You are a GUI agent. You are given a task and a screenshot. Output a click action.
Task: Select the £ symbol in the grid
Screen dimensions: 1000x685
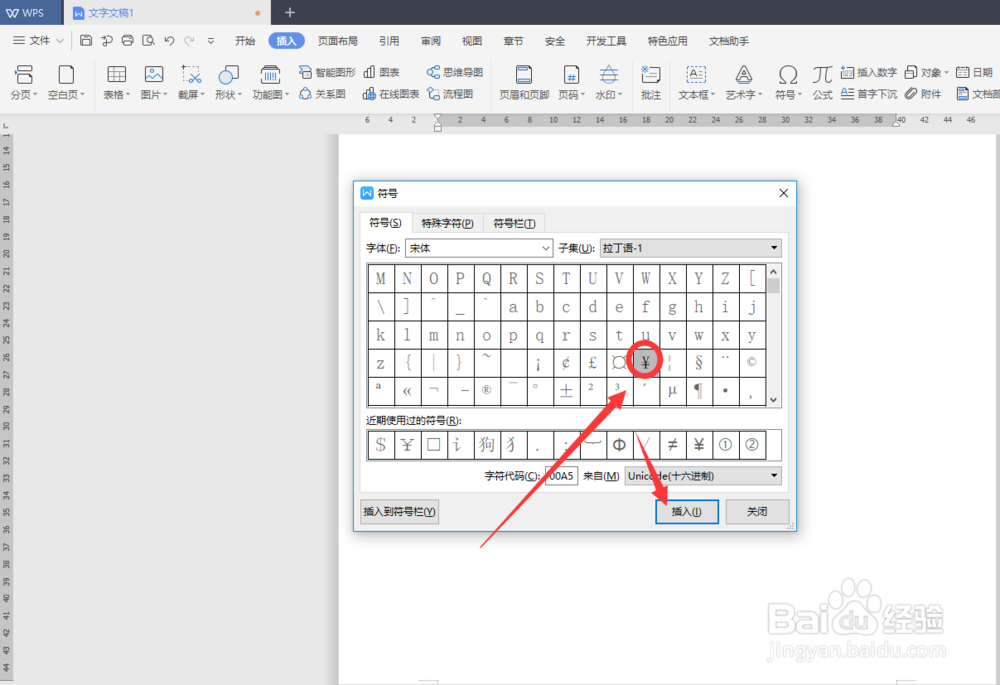pos(592,362)
